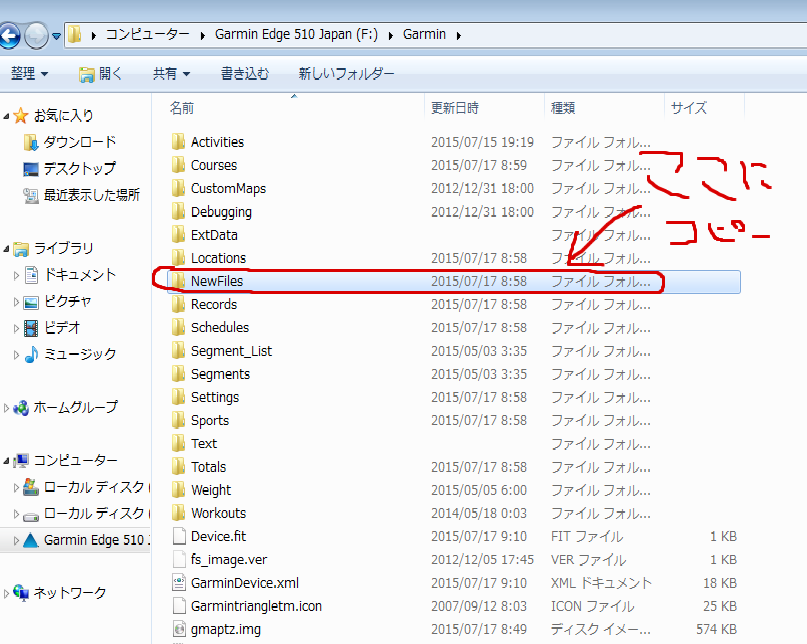Screen dimensions: 807x644
Task: Expand the arrow after コンピューター breadcrumb
Action: (202, 35)
